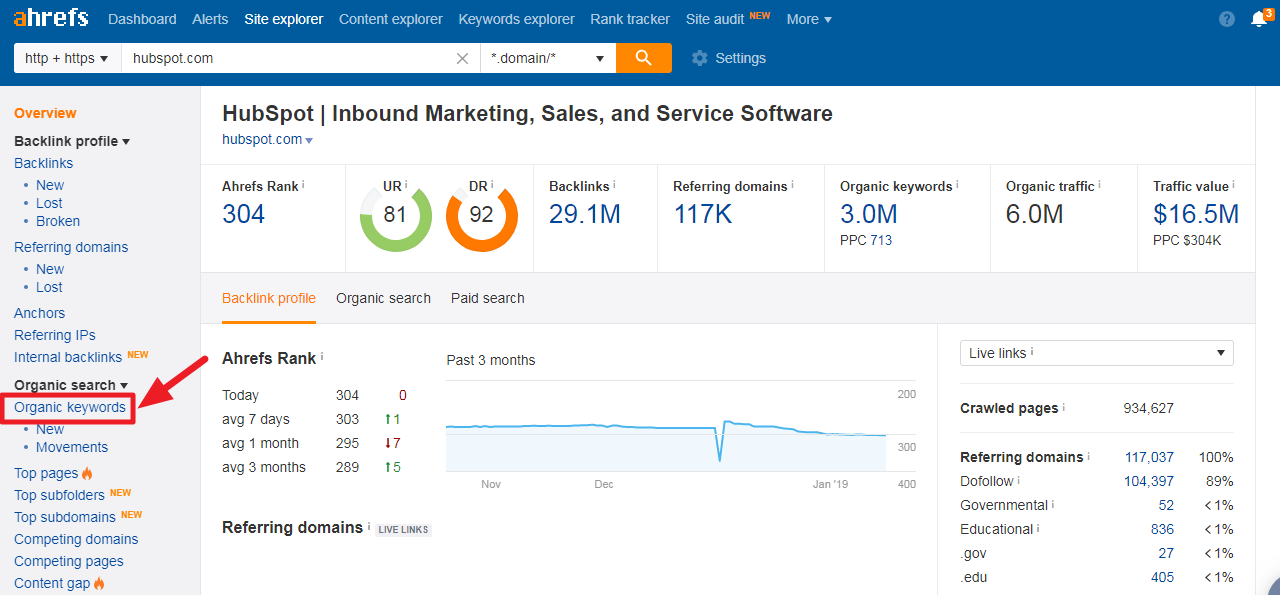1280x595 pixels.
Task: Click info icon next to Crawled pages
Action: coord(1063,407)
